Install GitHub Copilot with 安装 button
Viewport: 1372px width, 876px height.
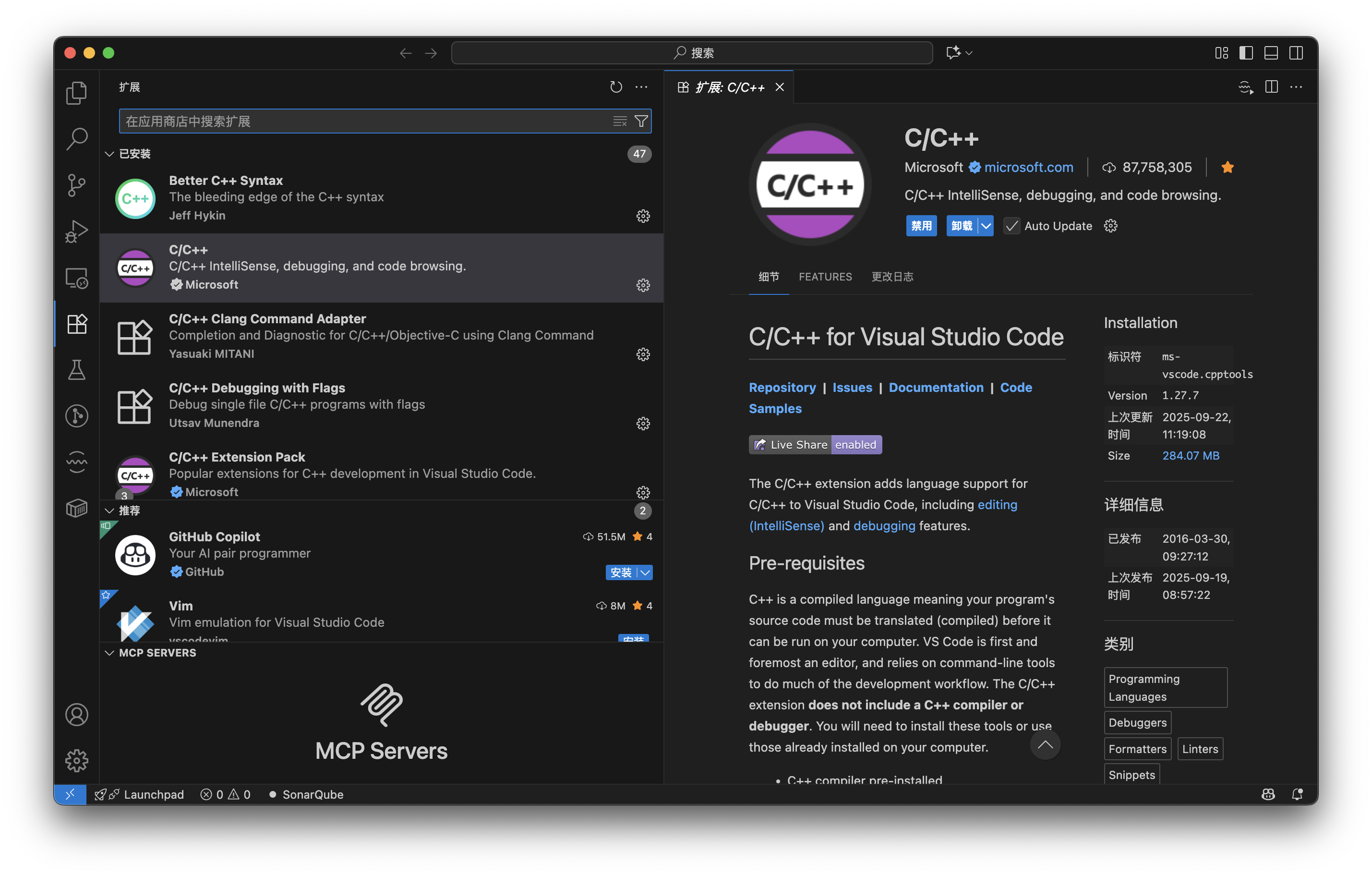(621, 572)
